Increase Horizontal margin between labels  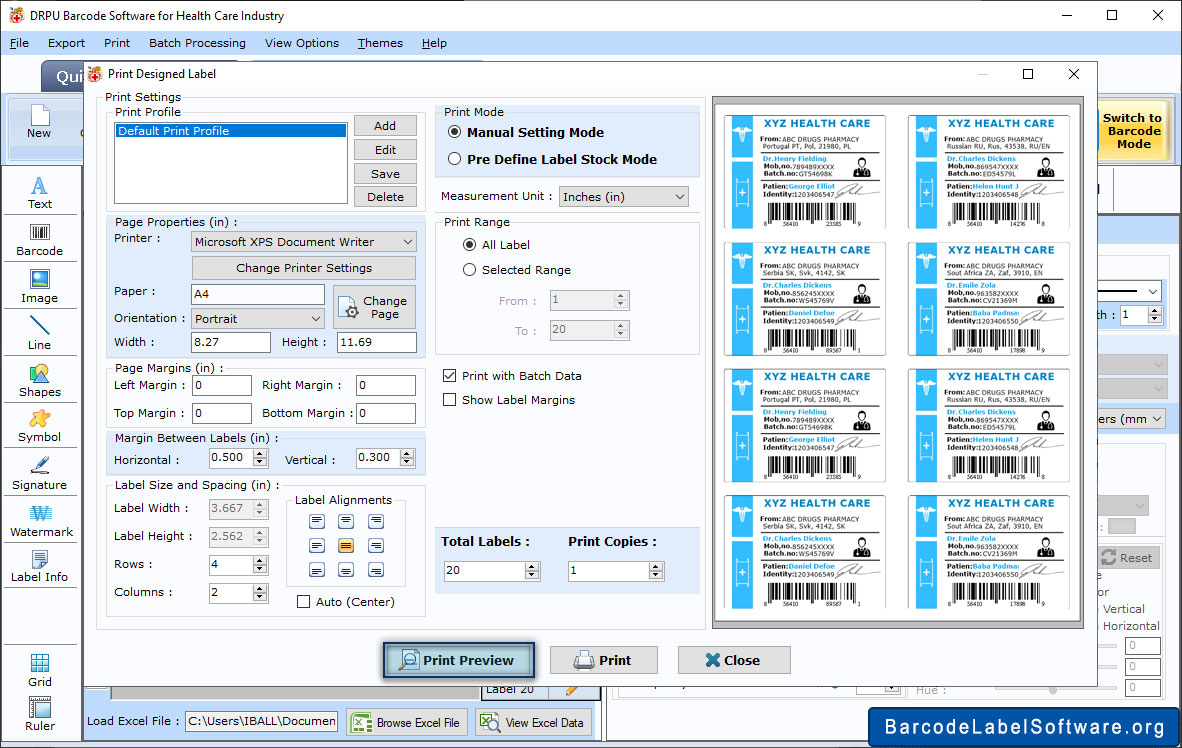pos(260,453)
